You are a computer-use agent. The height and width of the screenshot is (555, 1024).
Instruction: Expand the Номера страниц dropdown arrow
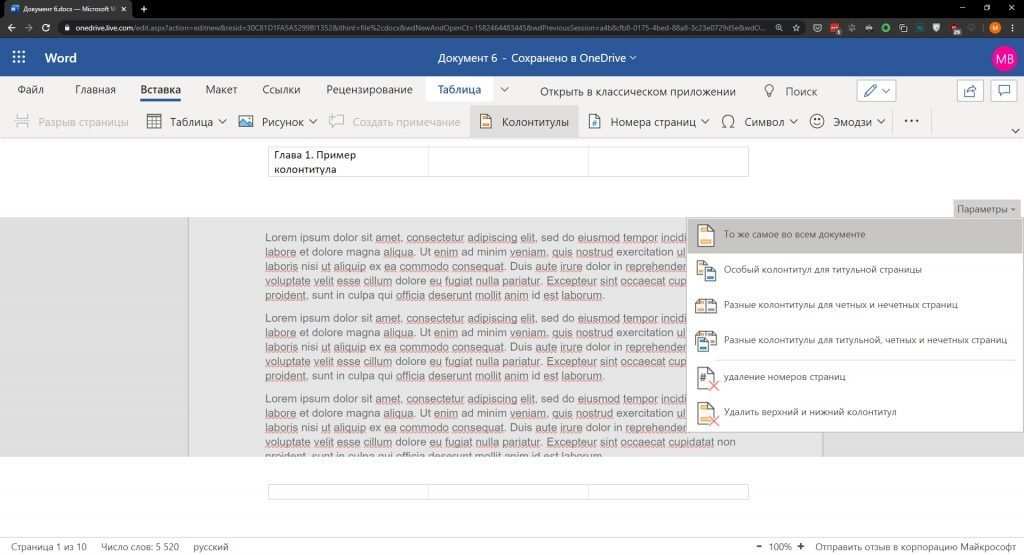point(705,121)
